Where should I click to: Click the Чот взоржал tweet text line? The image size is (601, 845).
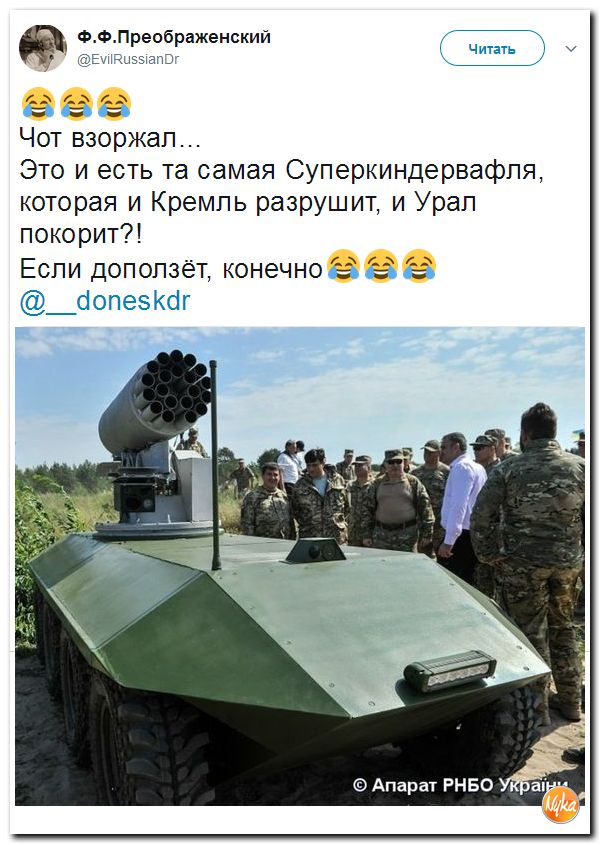point(110,138)
